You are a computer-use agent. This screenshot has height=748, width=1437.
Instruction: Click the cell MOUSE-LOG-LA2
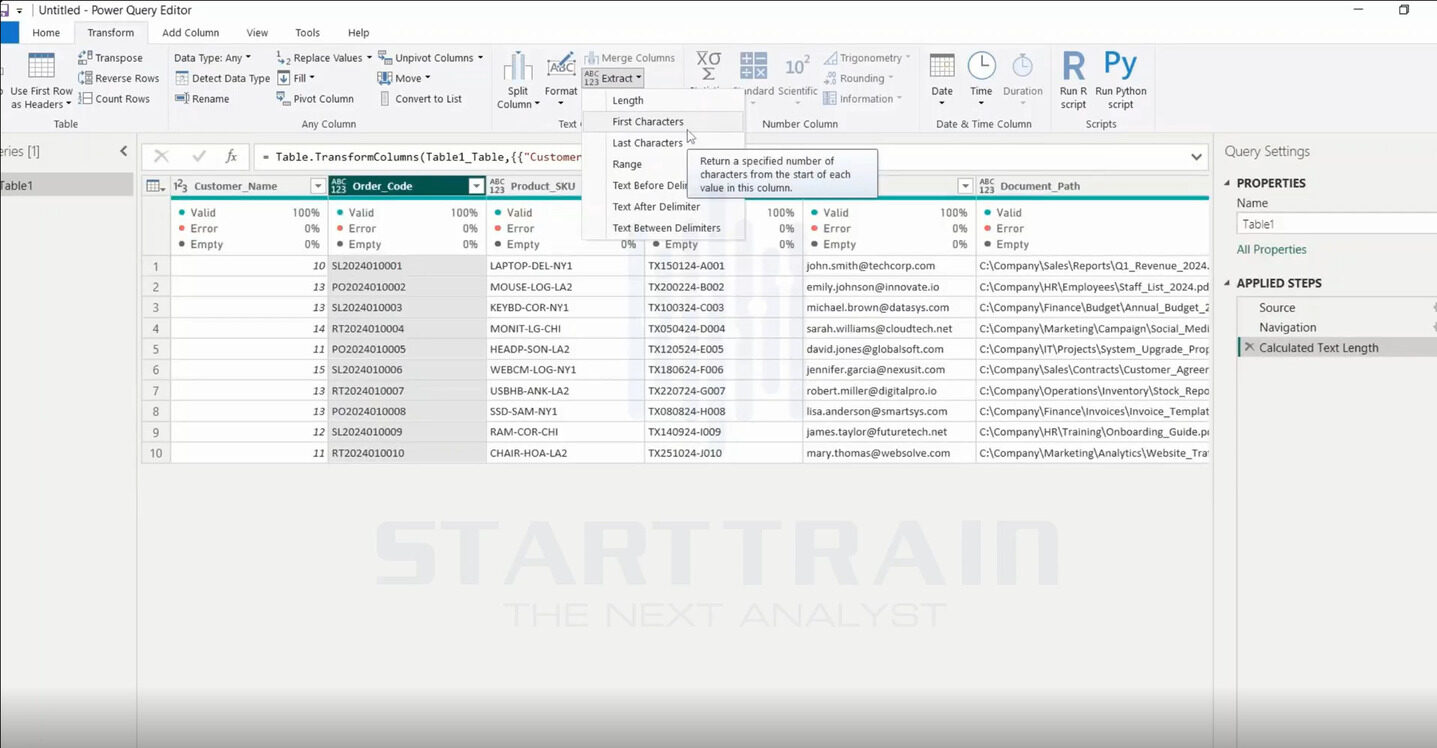[565, 287]
